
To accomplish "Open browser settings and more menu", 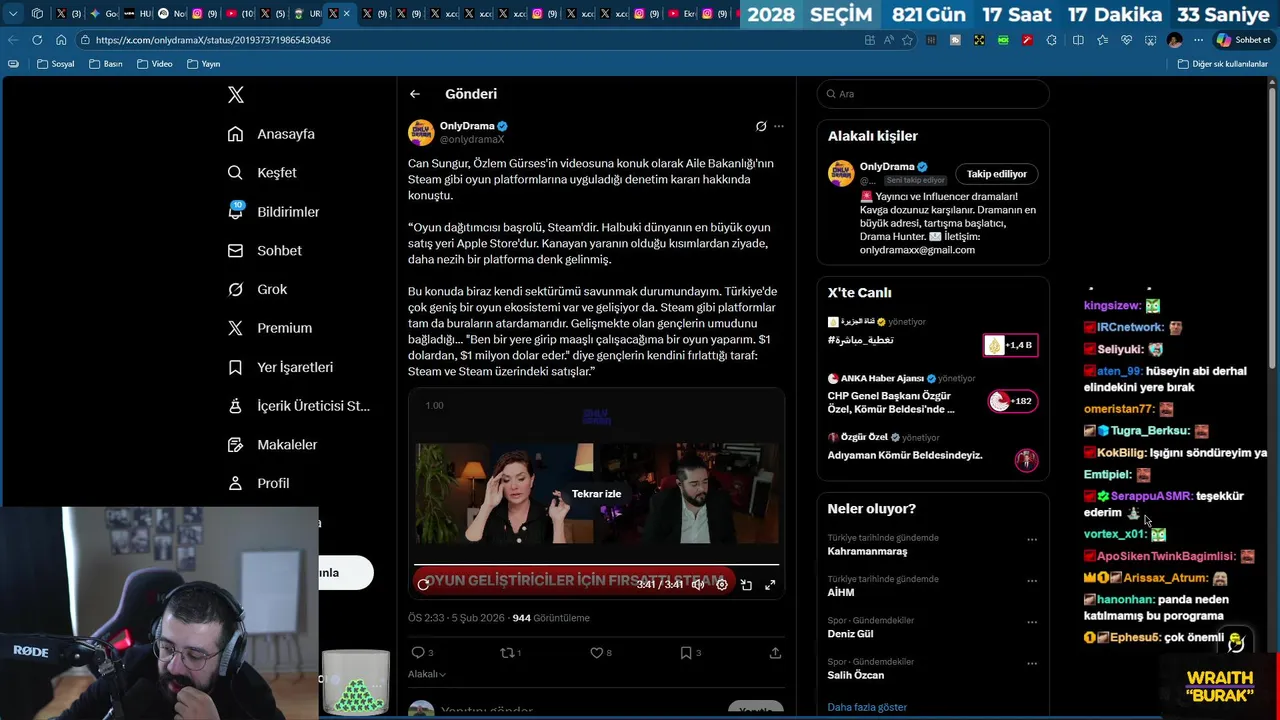I will pos(1198,40).
